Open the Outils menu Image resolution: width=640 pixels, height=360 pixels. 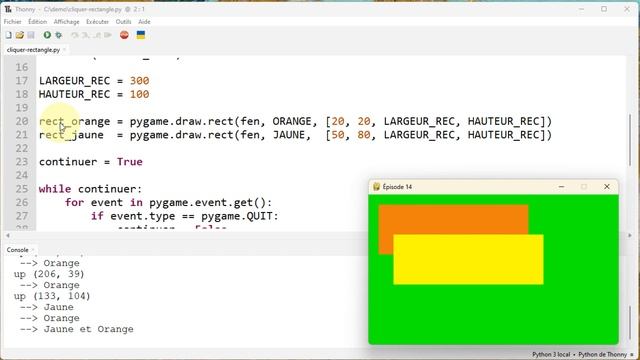click(x=123, y=22)
